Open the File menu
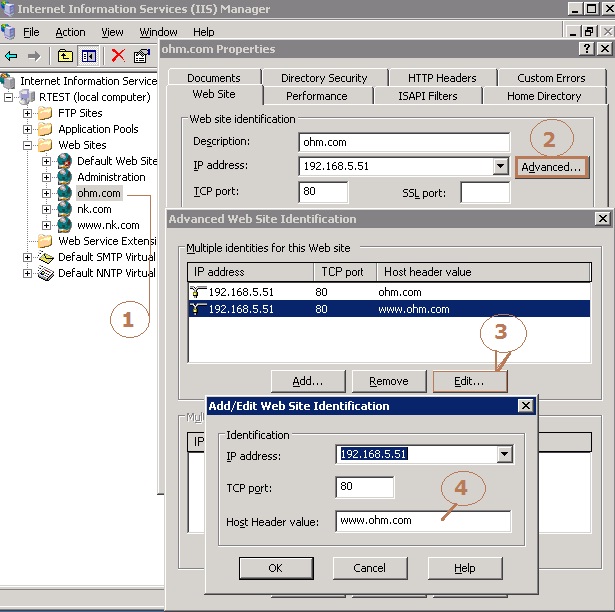615x612 pixels. [x=31, y=32]
